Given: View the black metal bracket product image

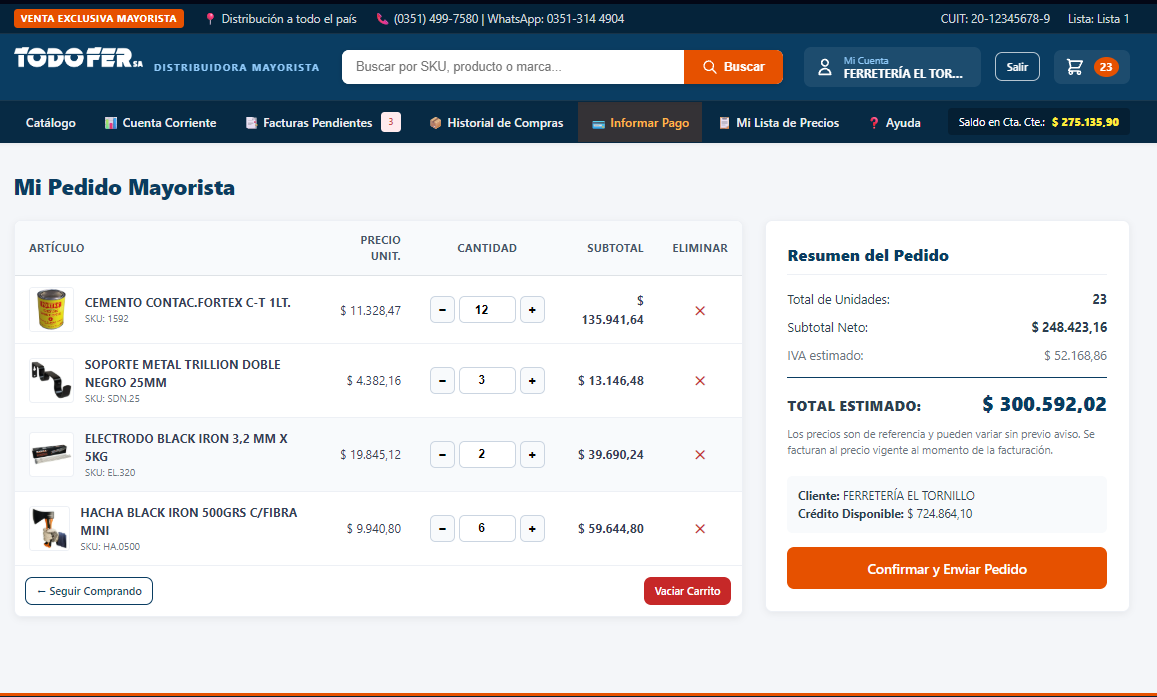Looking at the screenshot, I should click(x=52, y=381).
